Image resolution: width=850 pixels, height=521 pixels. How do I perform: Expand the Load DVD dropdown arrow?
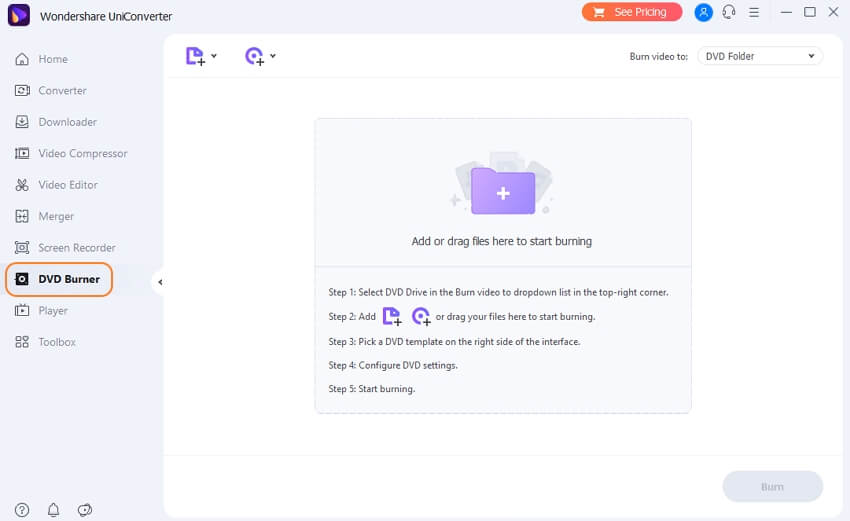273,56
